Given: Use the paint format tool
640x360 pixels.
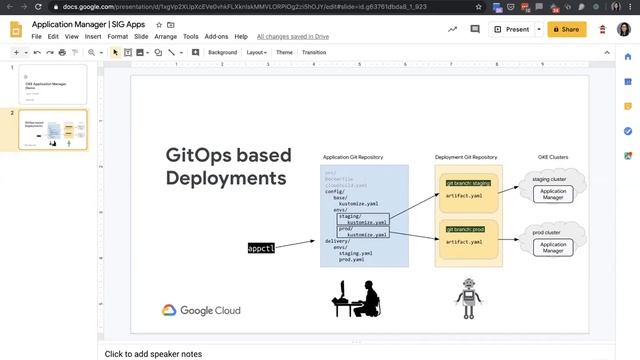Looking at the screenshot, I should coord(75,52).
